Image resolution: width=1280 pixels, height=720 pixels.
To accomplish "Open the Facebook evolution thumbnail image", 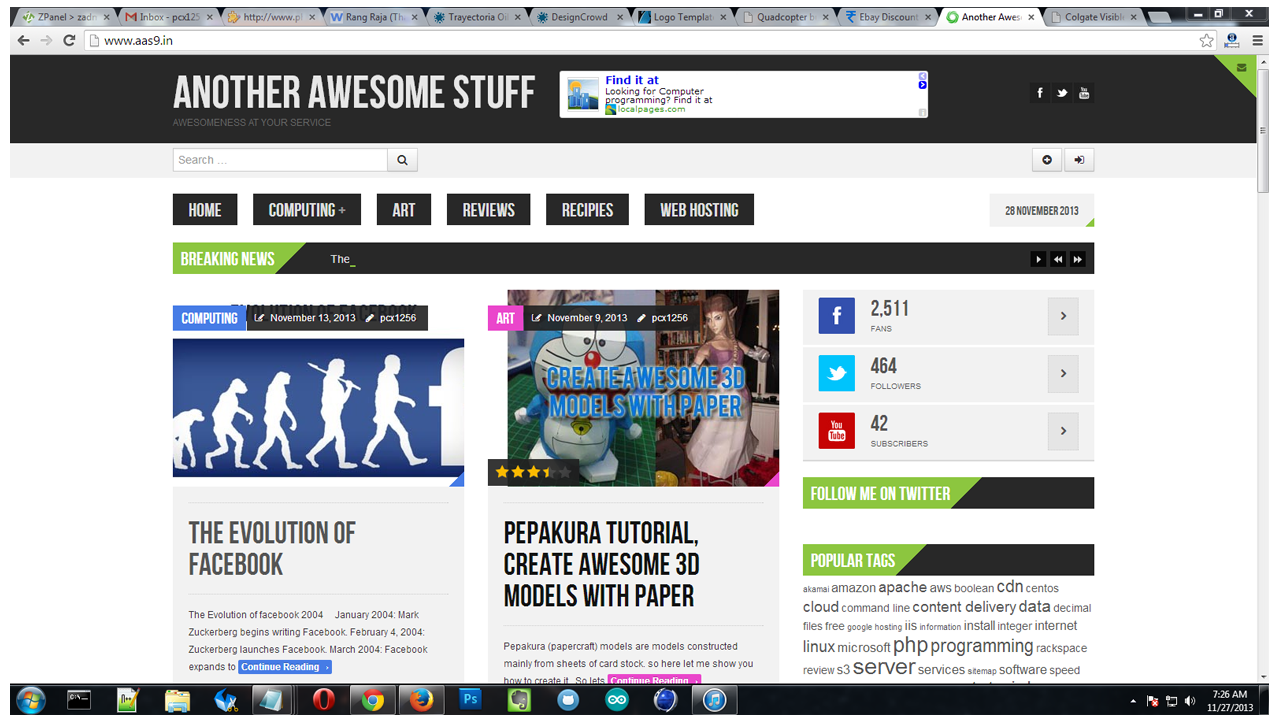I will pos(318,407).
